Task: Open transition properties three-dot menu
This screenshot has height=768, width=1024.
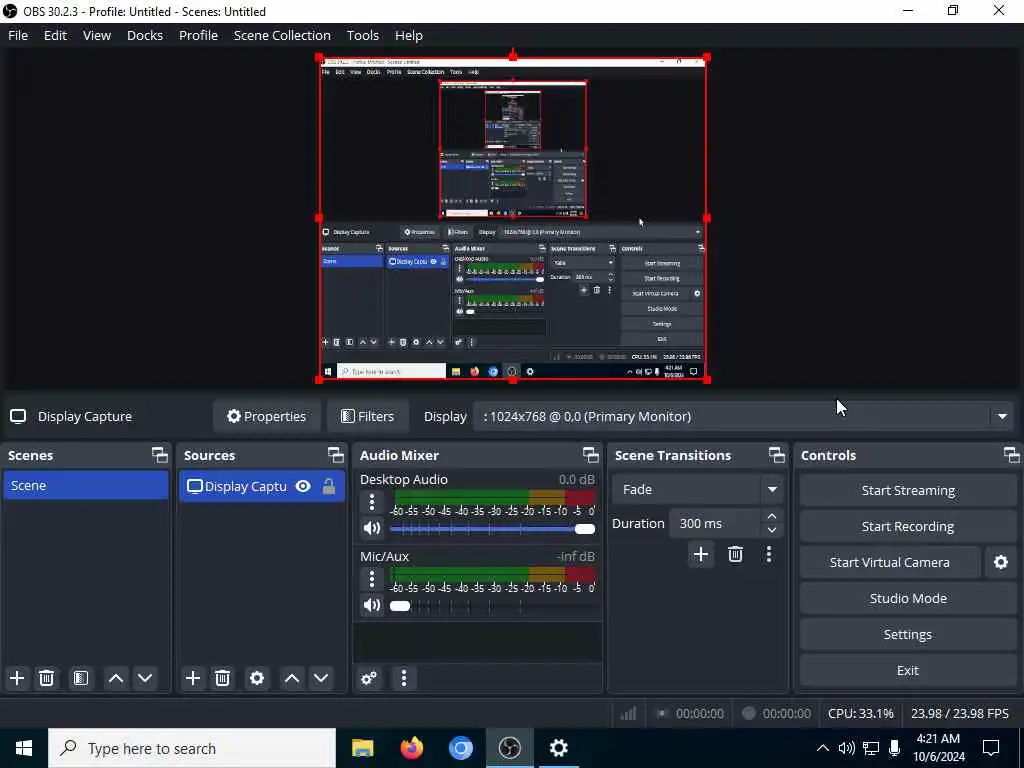Action: click(x=769, y=554)
